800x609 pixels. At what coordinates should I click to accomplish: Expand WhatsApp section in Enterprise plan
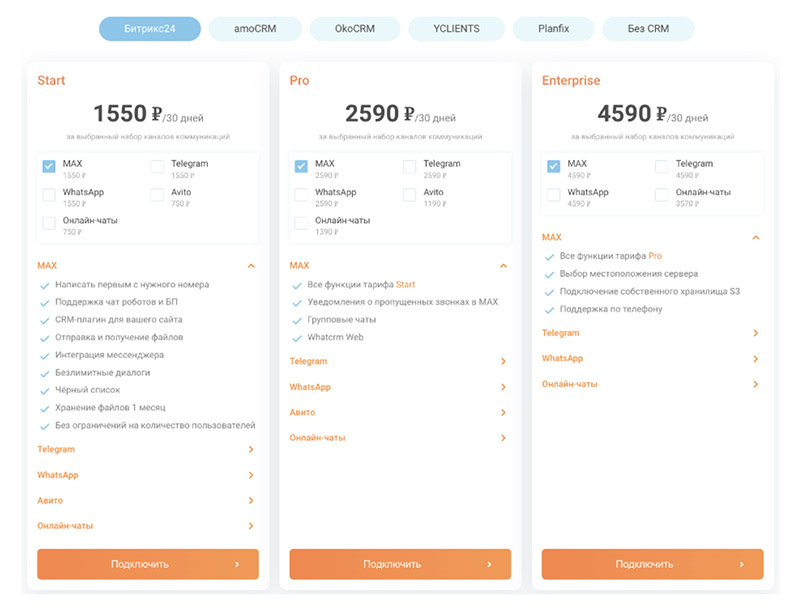[x=755, y=358]
